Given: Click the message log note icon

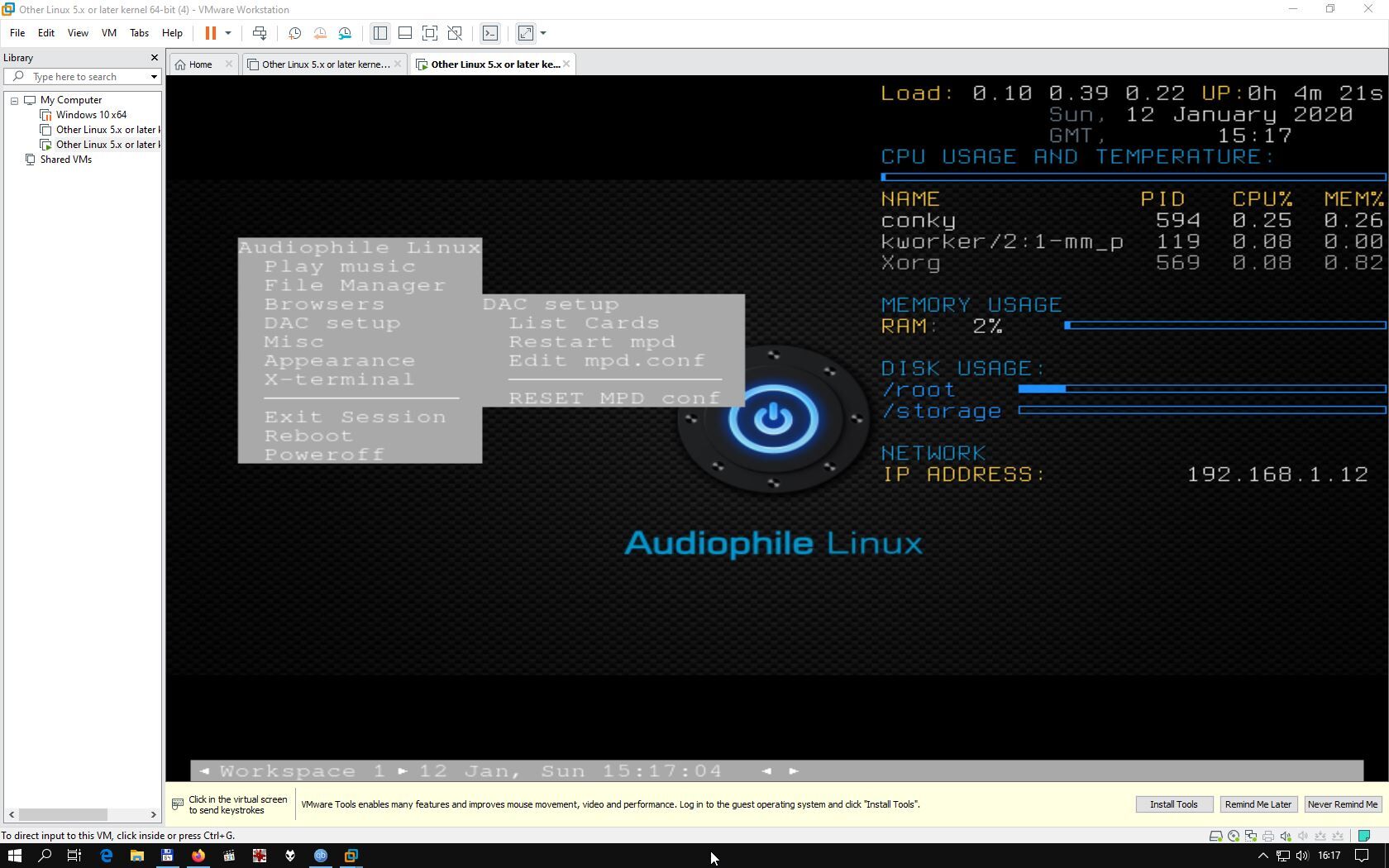Looking at the screenshot, I should tap(1364, 836).
